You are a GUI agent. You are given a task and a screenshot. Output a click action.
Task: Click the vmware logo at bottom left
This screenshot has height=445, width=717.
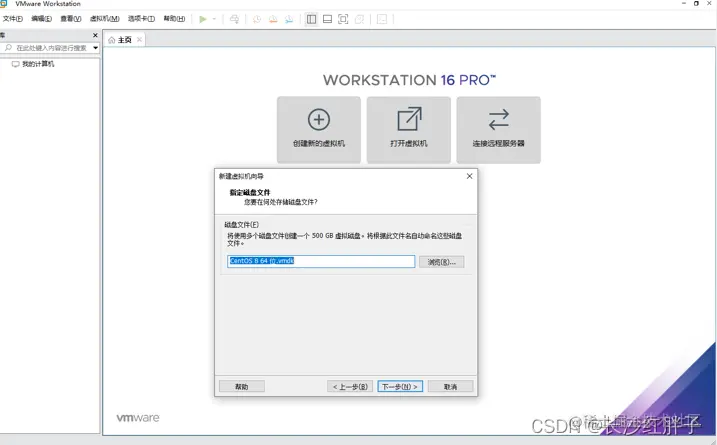coord(138,418)
